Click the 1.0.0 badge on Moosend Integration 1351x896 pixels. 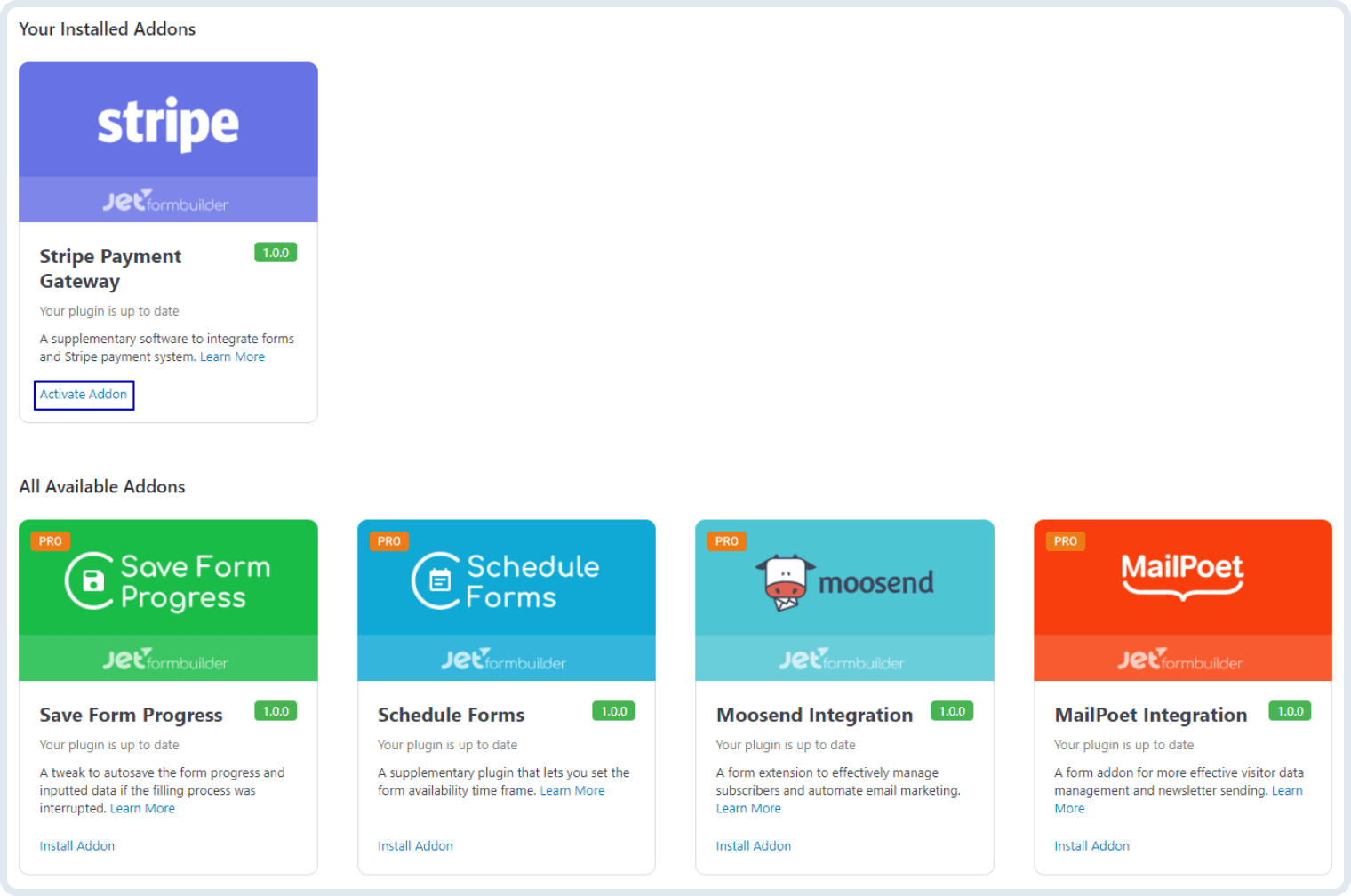(952, 711)
